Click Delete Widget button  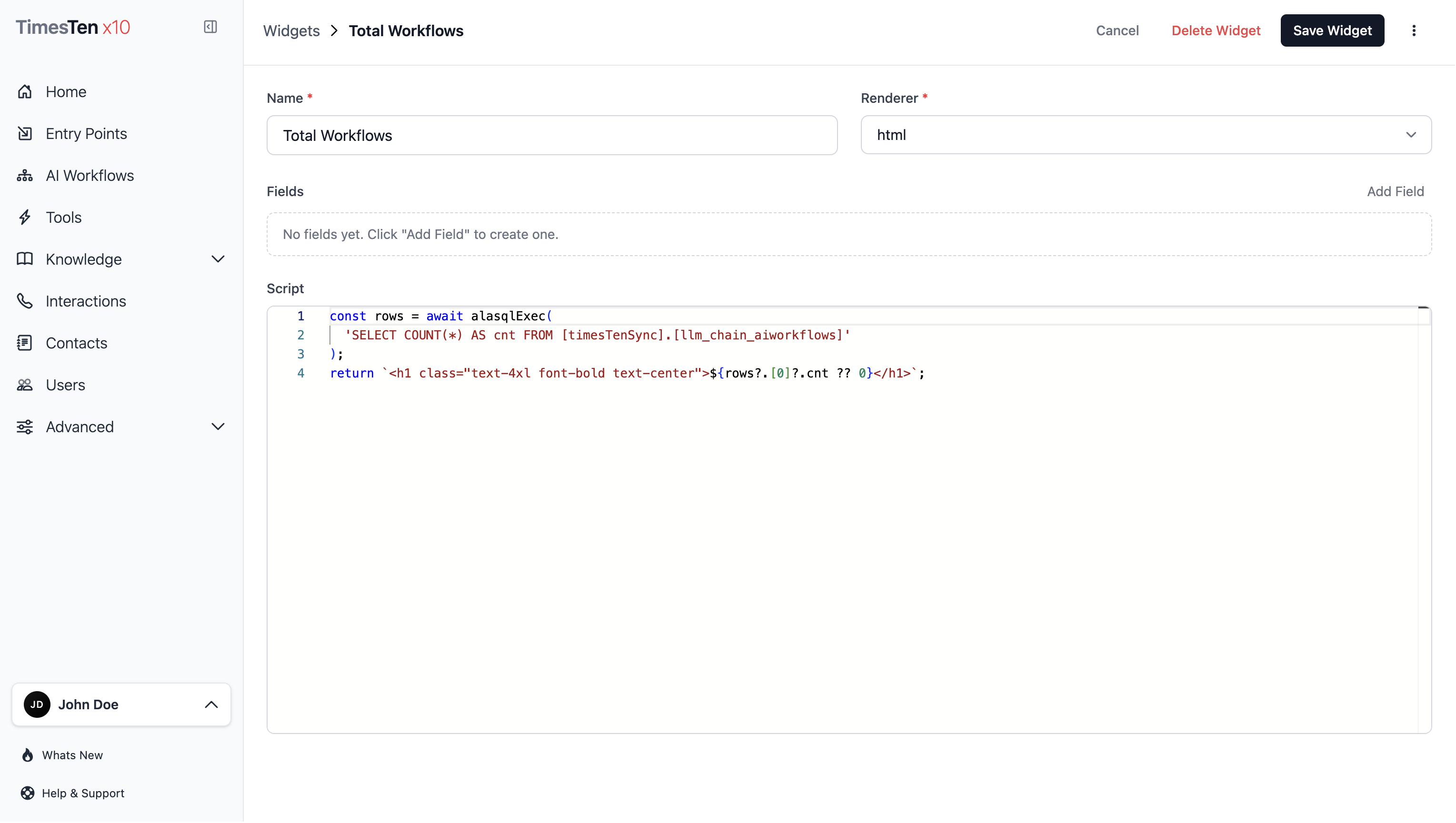(1216, 30)
